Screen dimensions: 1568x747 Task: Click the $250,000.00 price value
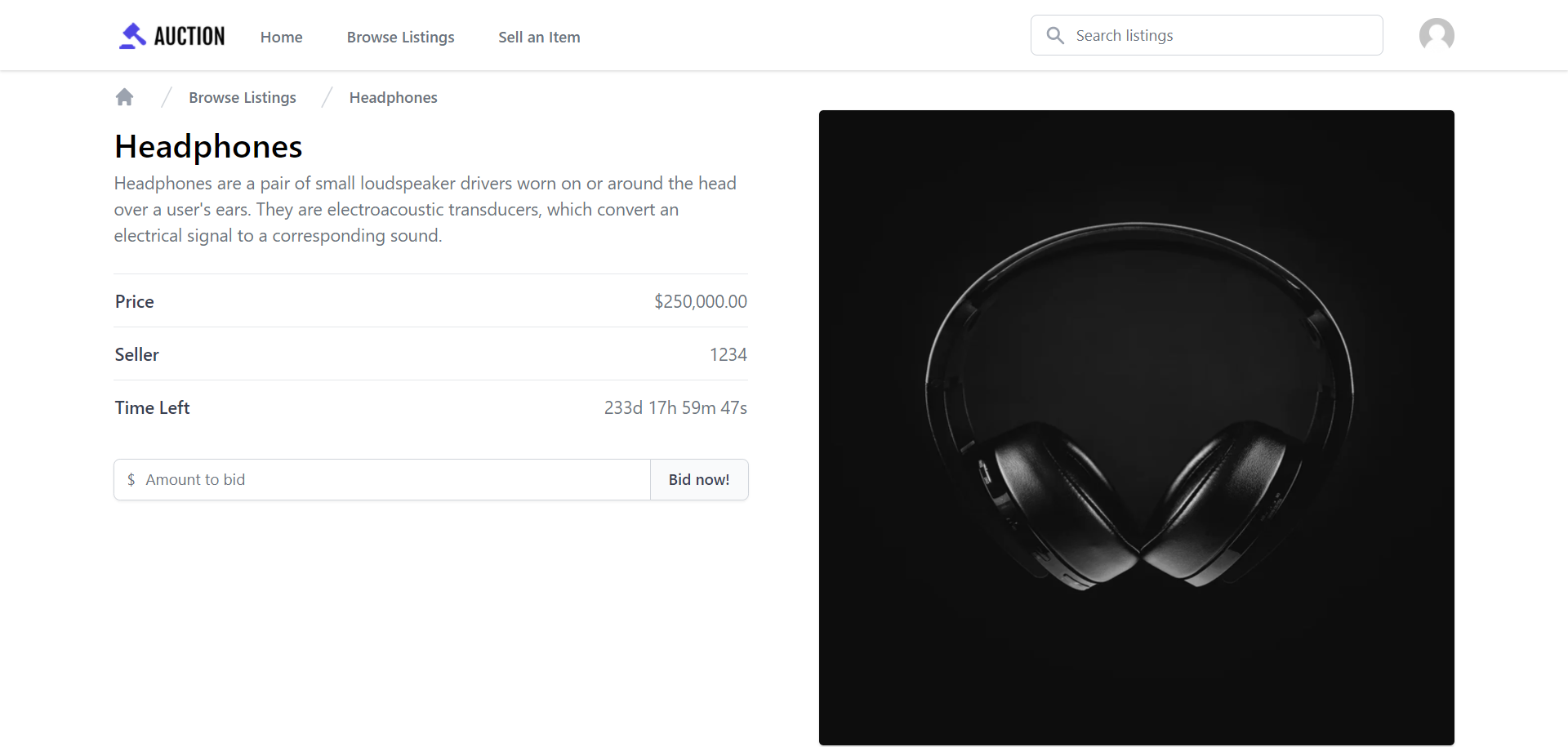click(700, 302)
